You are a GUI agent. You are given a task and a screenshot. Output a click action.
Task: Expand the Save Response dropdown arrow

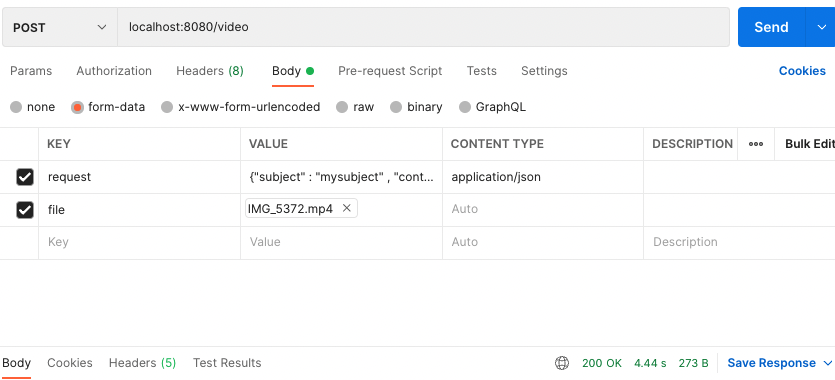click(x=828, y=363)
